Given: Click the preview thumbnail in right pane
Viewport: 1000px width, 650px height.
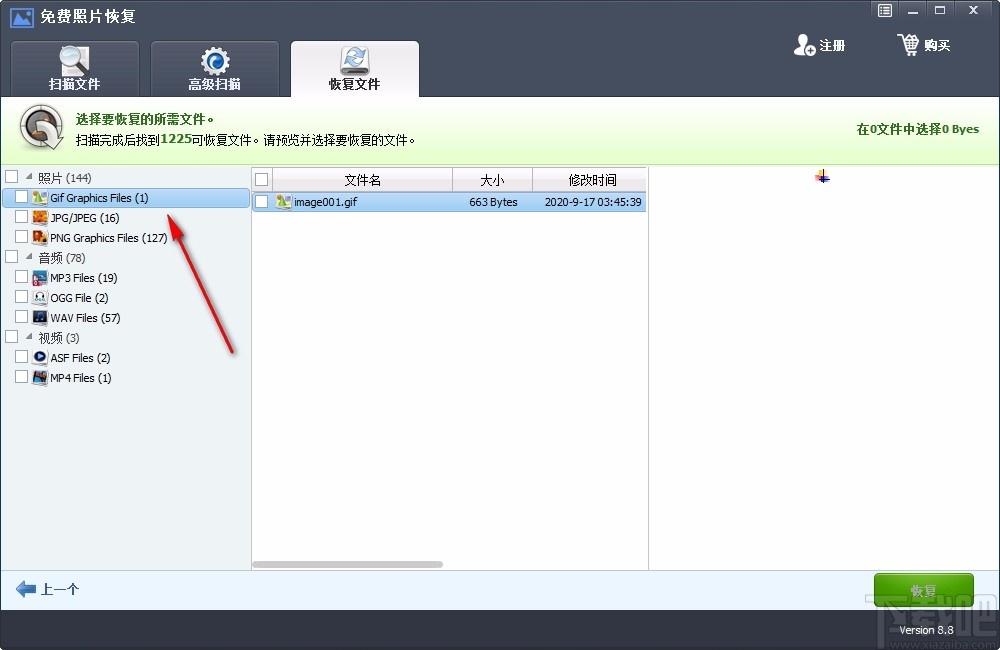Looking at the screenshot, I should pos(823,177).
